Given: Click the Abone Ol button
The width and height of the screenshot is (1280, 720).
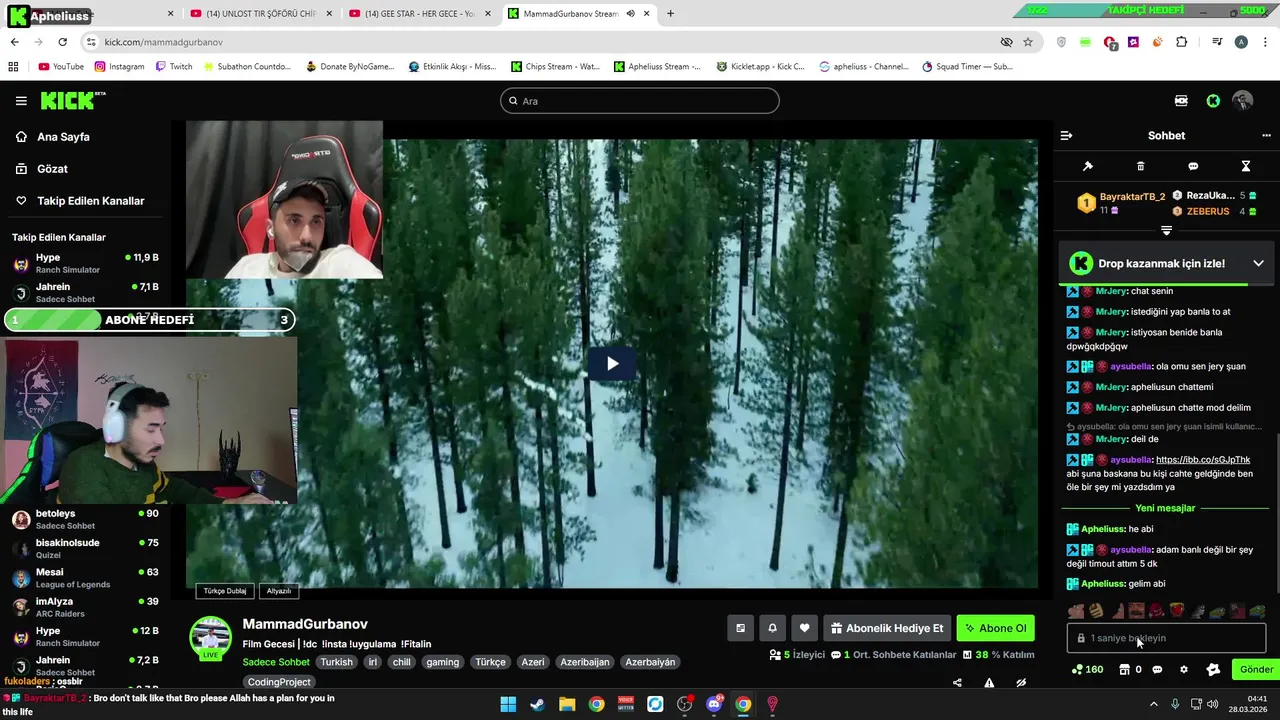Looking at the screenshot, I should (x=995, y=628).
